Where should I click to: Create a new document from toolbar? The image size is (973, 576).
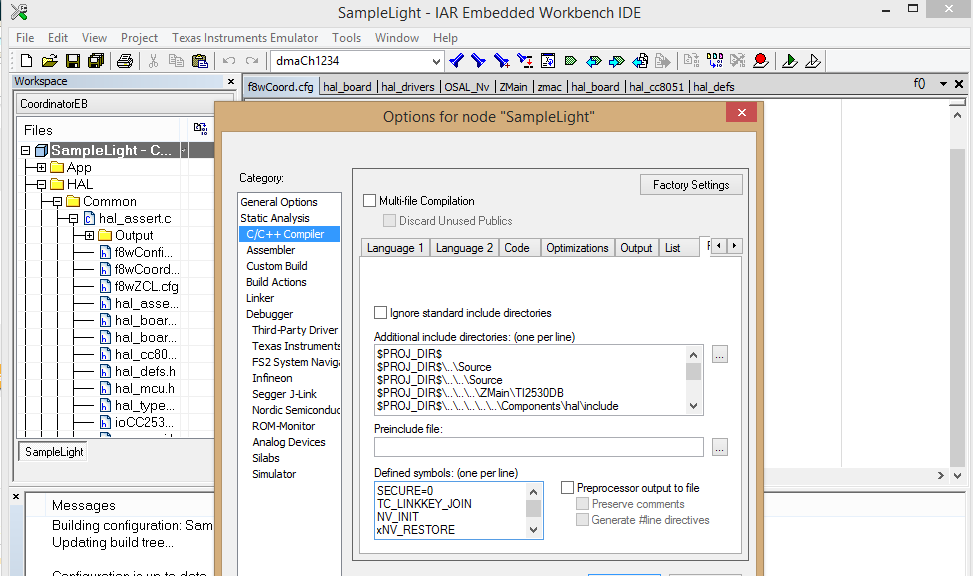pos(27,61)
